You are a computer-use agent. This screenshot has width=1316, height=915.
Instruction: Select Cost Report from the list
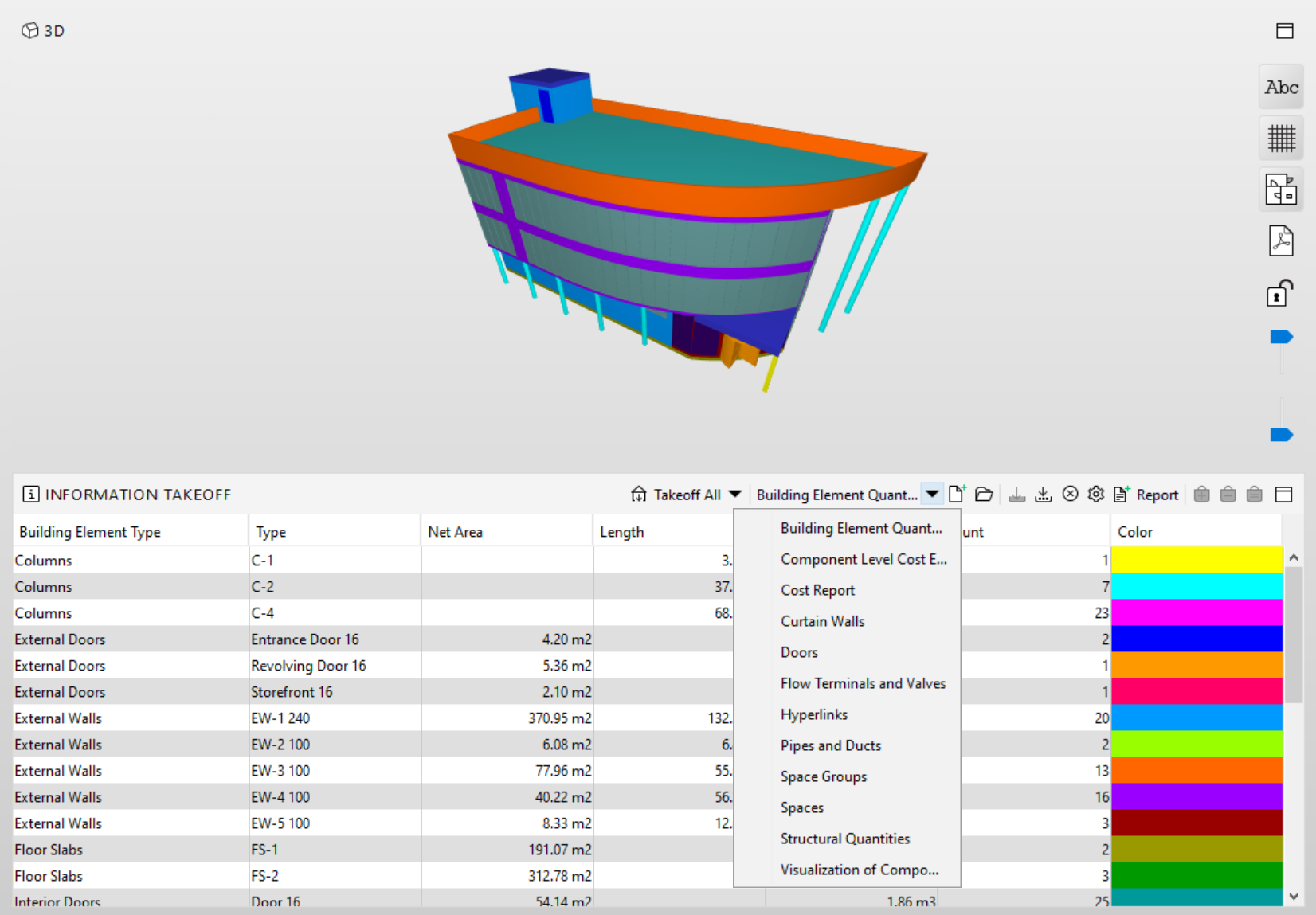[x=817, y=590]
